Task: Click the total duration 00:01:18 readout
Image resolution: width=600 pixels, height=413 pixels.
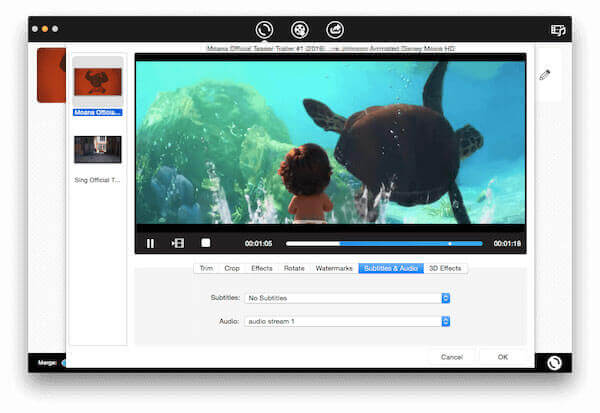Action: (x=507, y=243)
